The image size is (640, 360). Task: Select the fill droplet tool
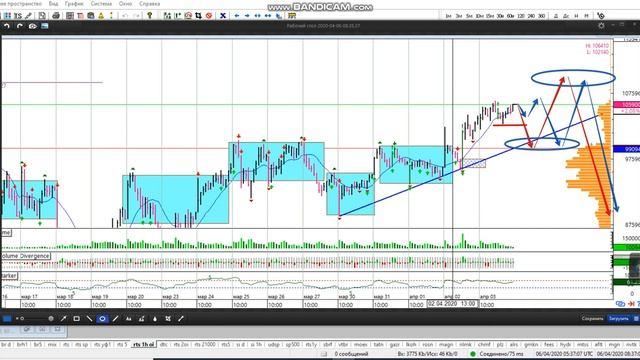155,318
